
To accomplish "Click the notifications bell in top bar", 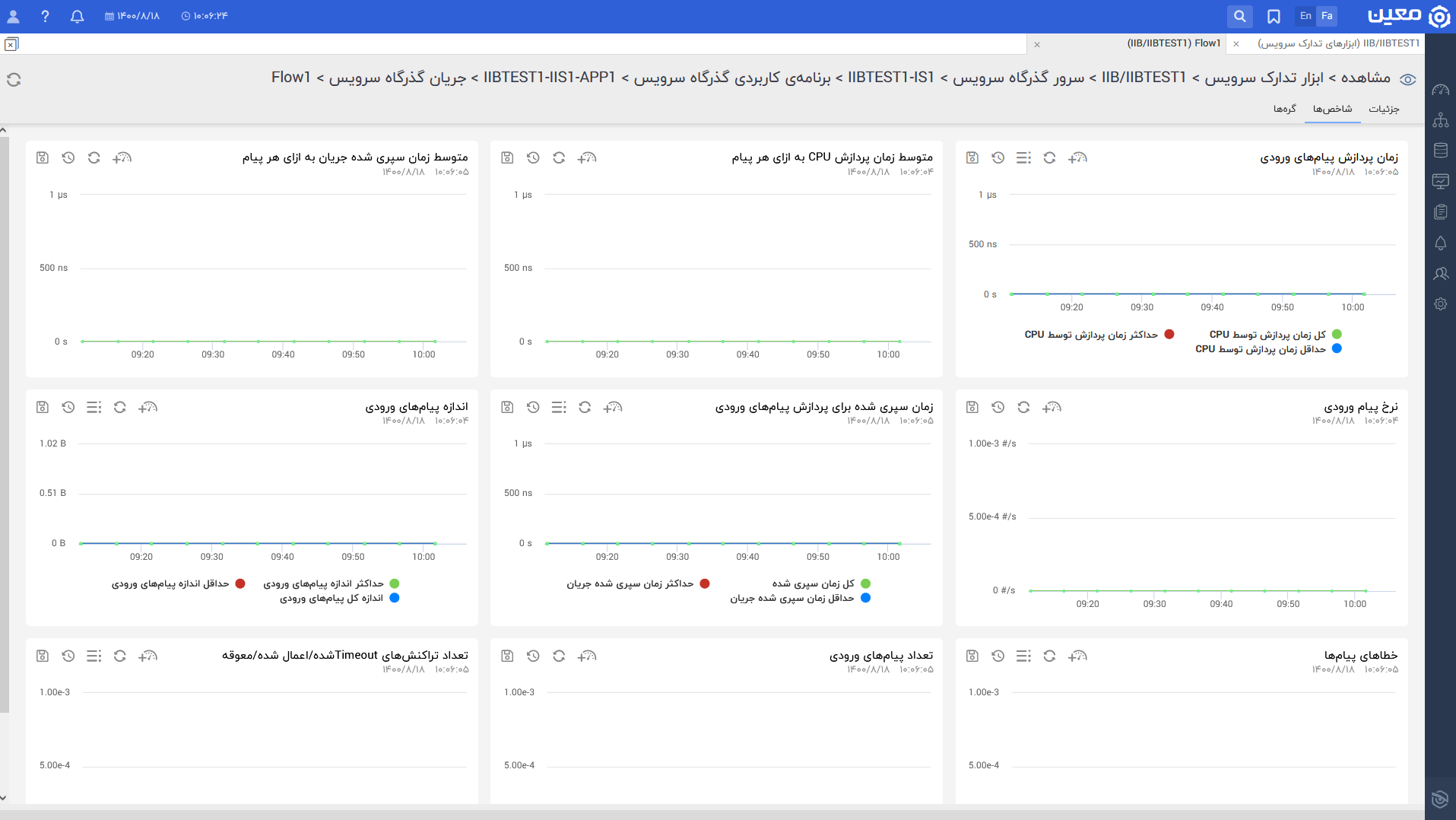I will click(x=77, y=16).
